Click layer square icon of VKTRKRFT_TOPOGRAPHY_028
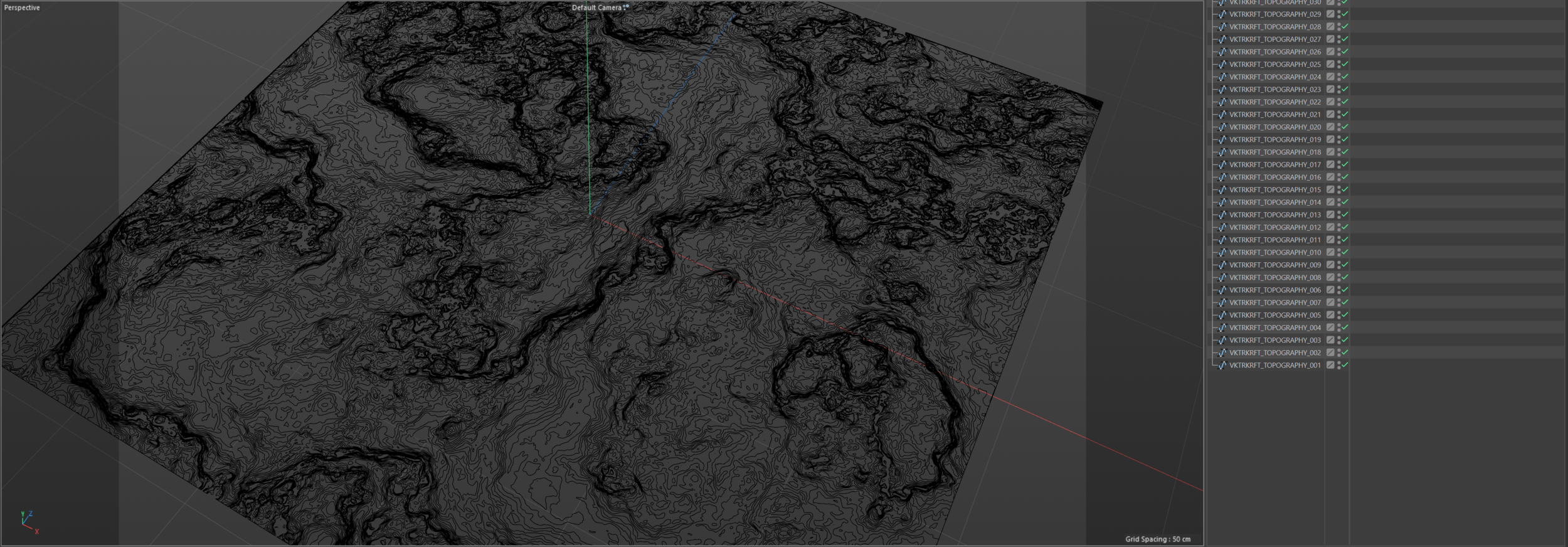Viewport: 1568px width, 547px height. tap(1330, 27)
